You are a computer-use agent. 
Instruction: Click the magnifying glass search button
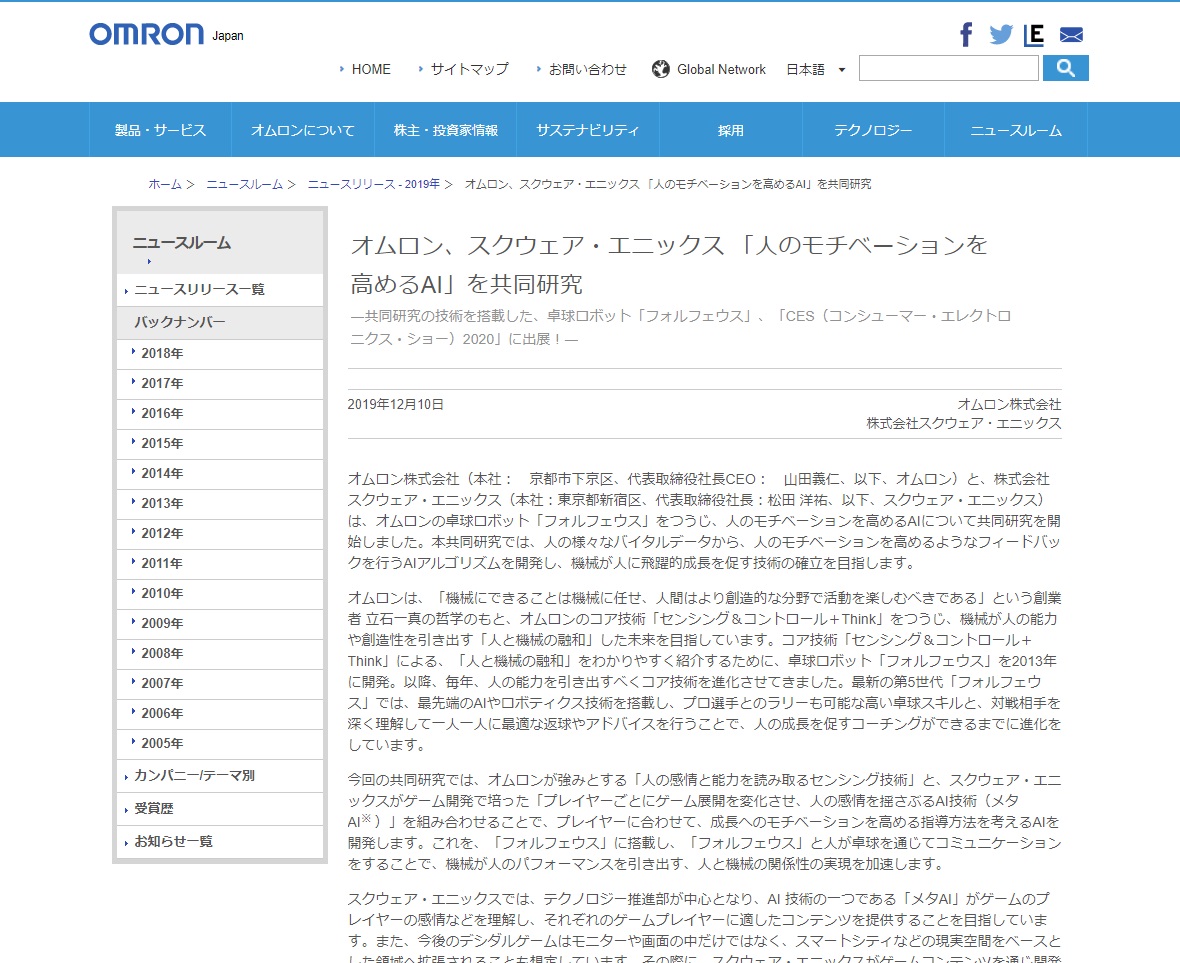tap(1066, 68)
